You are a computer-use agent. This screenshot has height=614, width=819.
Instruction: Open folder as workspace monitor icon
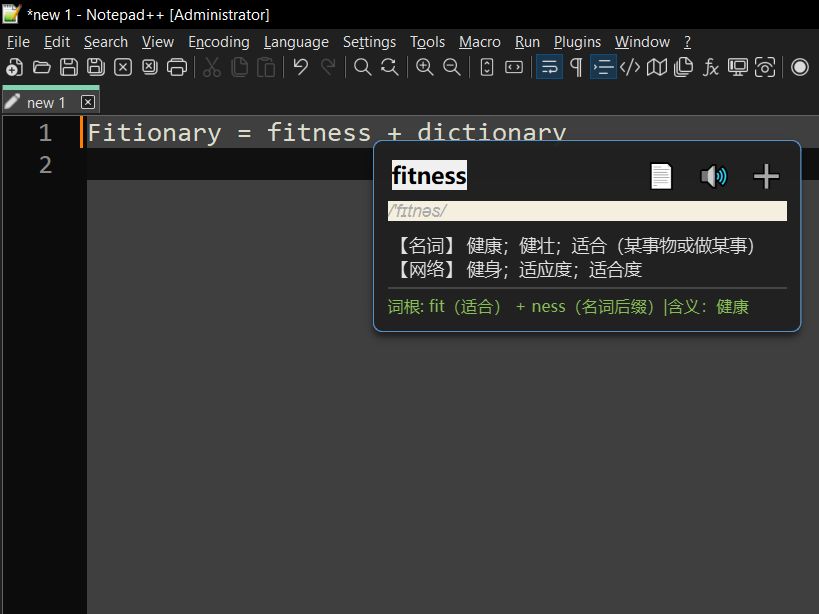pyautogui.click(x=738, y=67)
